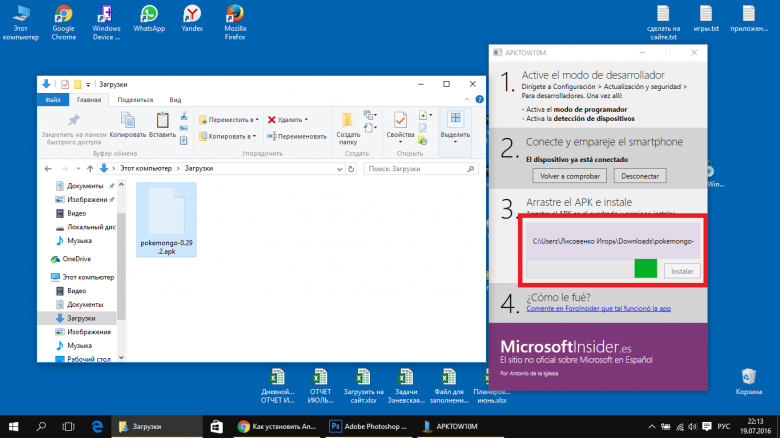
Task: Click the green progress bar block
Action: tap(646, 269)
